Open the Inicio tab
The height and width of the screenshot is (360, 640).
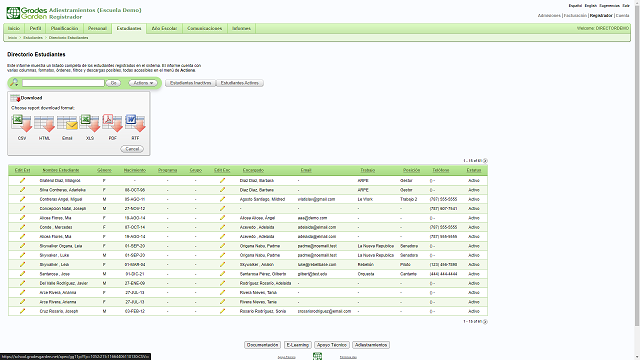(x=14, y=28)
